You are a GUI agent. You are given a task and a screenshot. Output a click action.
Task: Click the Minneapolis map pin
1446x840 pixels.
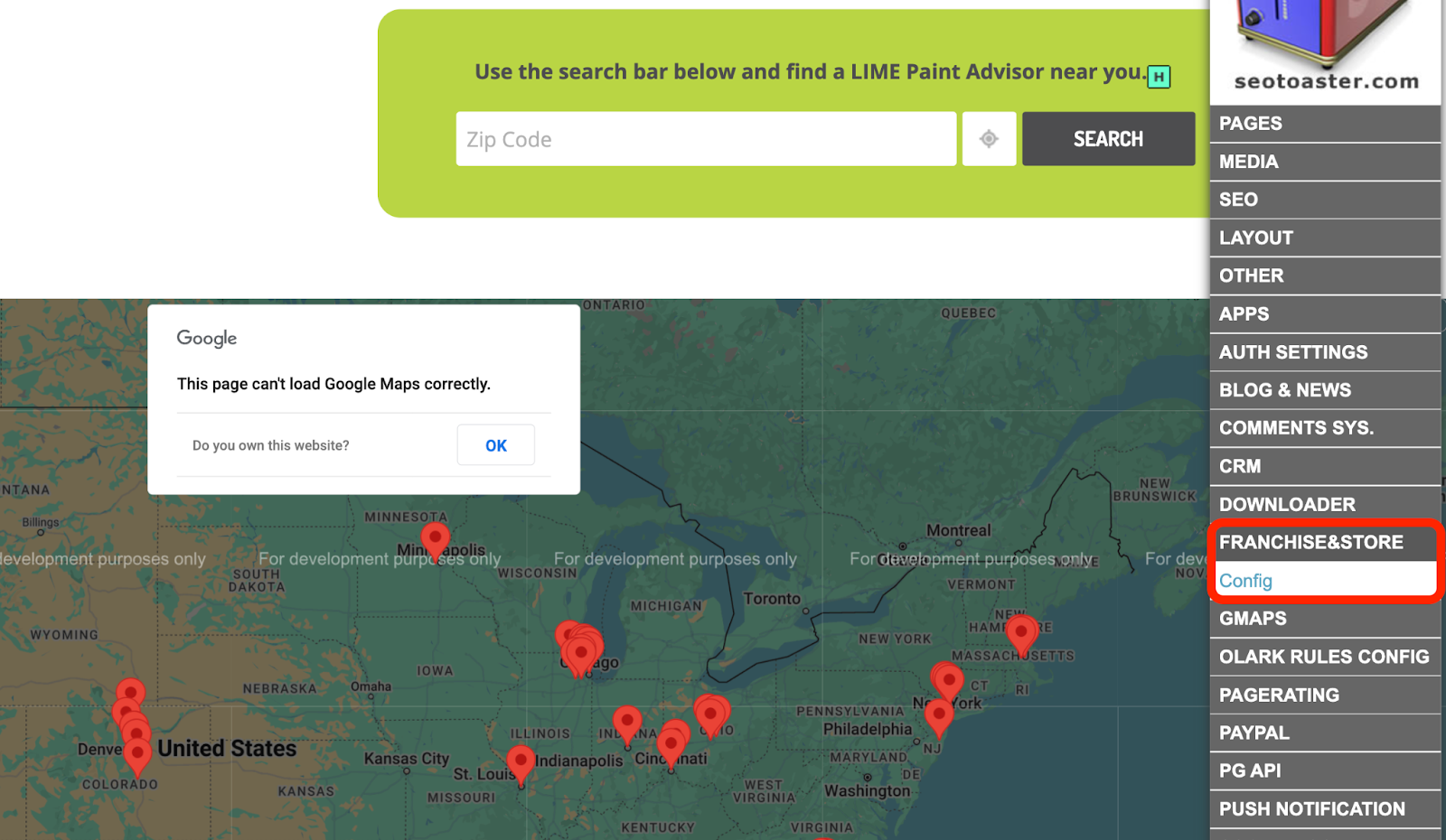[436, 542]
